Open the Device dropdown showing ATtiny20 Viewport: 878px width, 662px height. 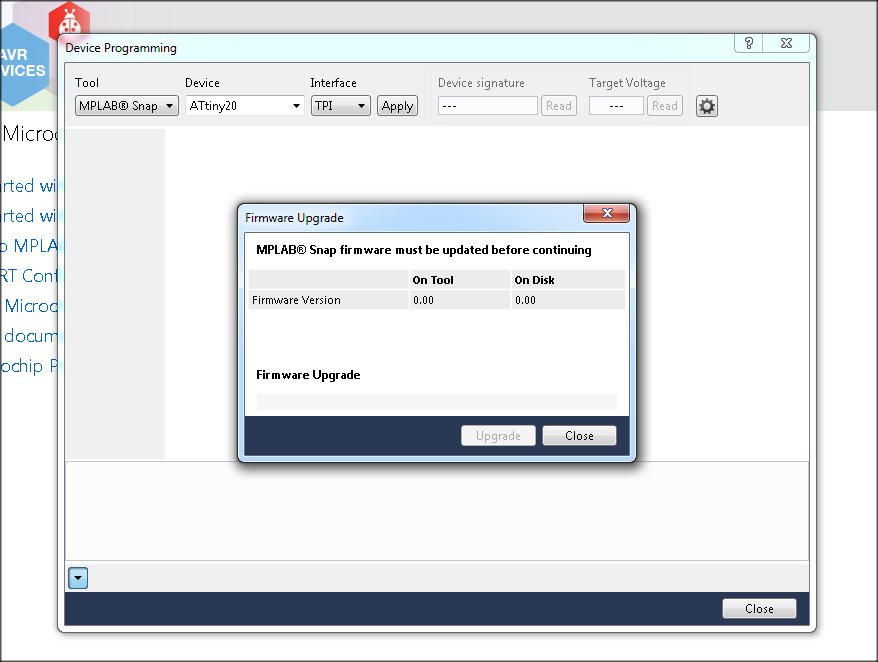pyautogui.click(x=245, y=106)
